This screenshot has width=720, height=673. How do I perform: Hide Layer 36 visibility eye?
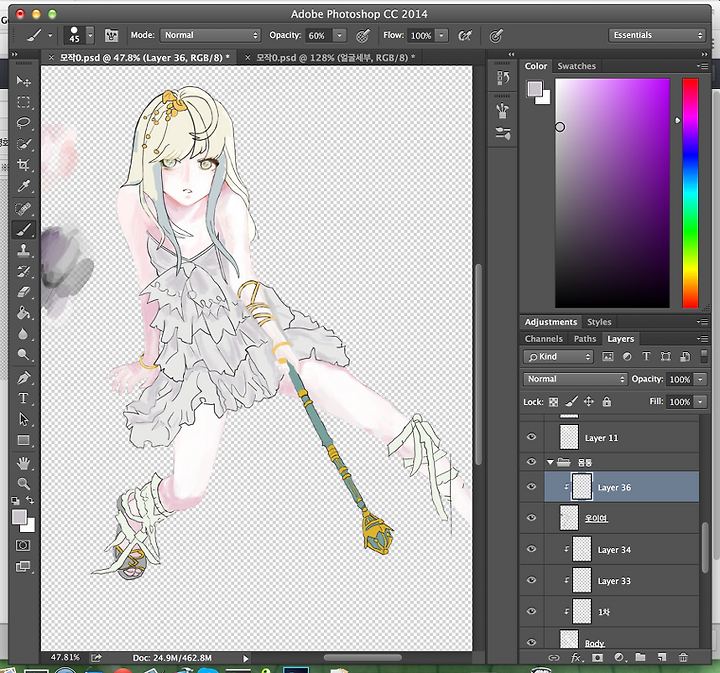point(531,486)
